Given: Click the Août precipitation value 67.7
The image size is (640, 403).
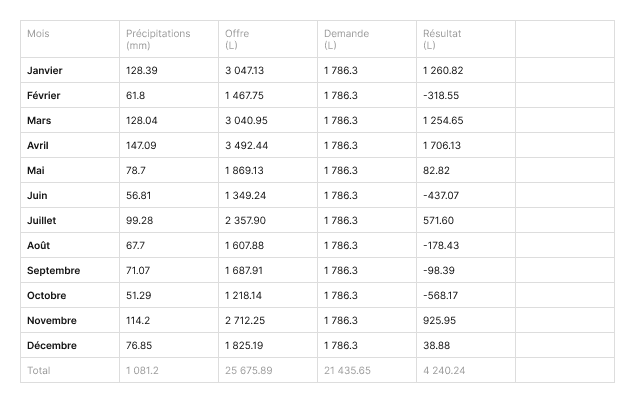Looking at the screenshot, I should [x=137, y=246].
